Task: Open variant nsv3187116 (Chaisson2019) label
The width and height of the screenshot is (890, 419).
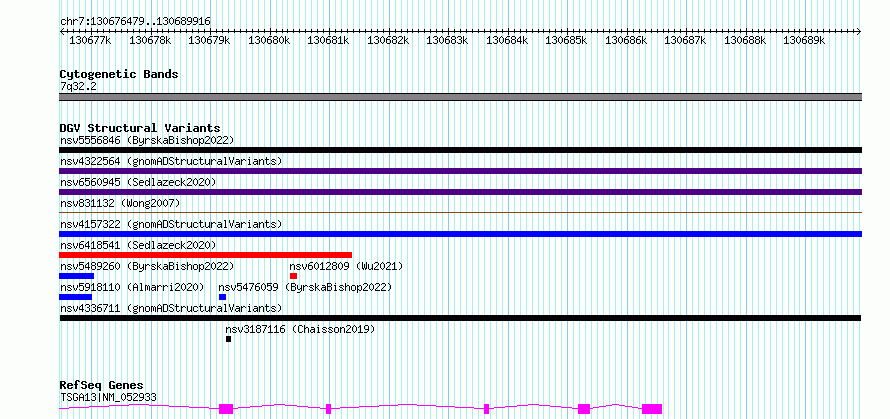Action: coord(300,329)
